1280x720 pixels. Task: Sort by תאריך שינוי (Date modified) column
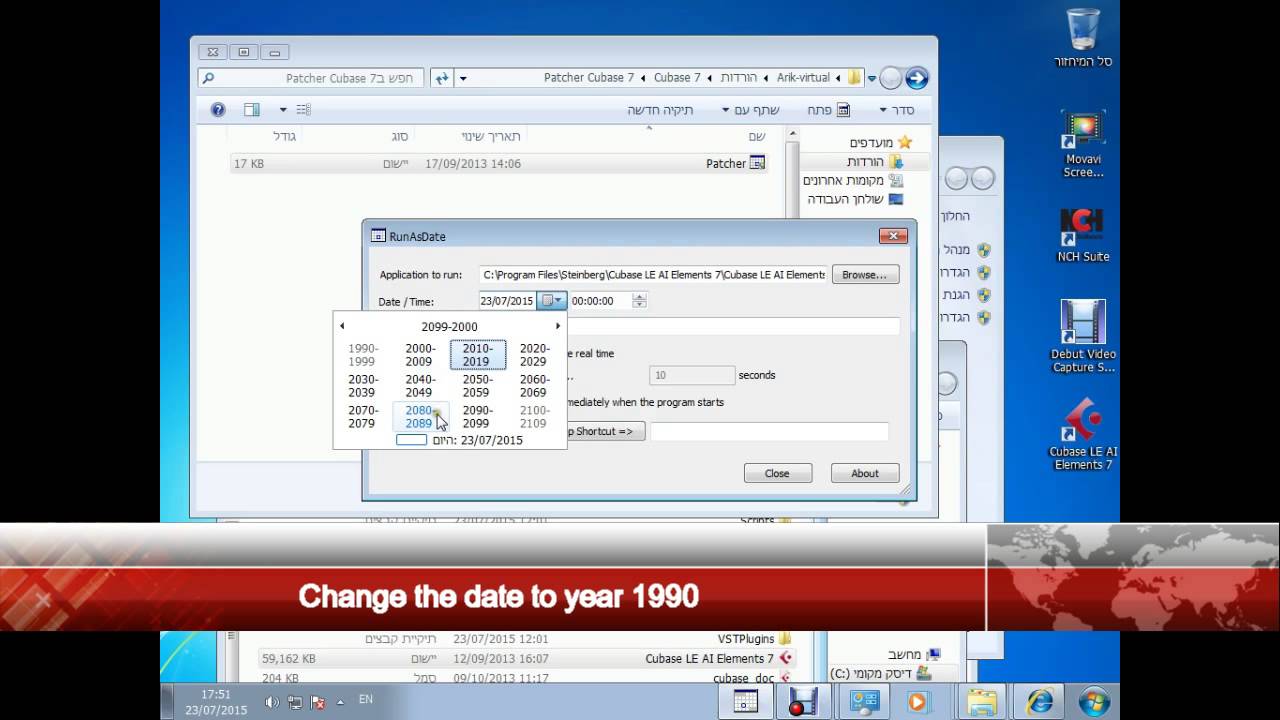492,136
